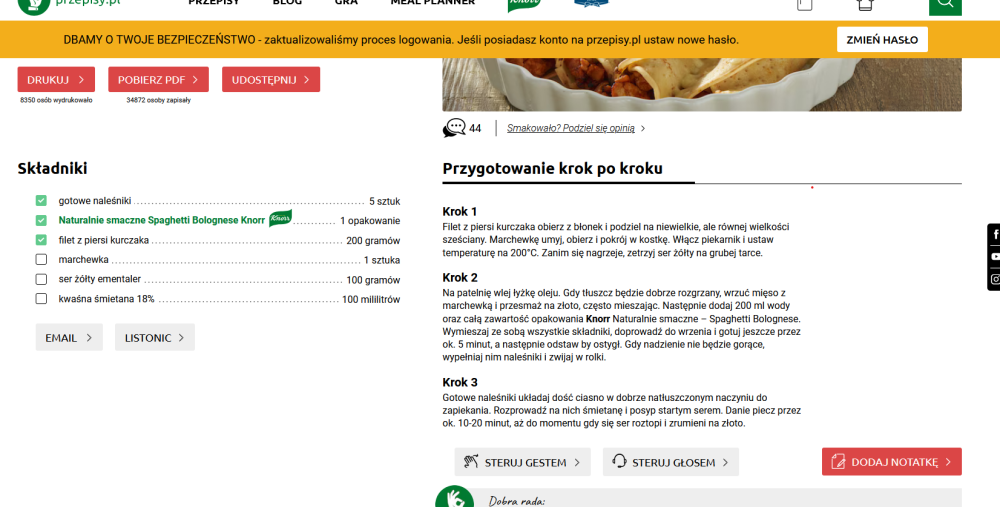Click the '200 gramów' quantity
The image size is (1000, 507).
point(373,241)
